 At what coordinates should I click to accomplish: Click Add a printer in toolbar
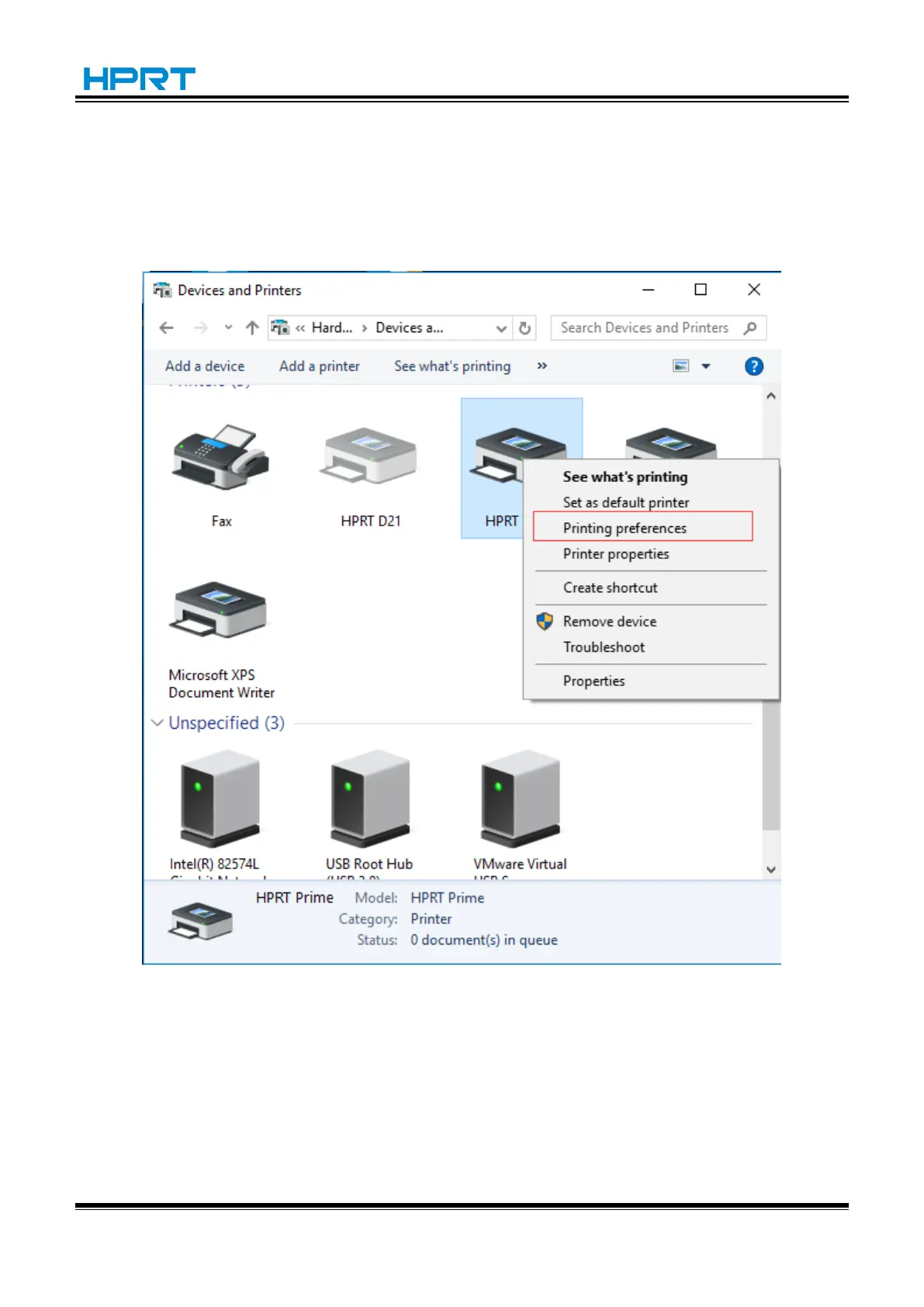[x=320, y=366]
